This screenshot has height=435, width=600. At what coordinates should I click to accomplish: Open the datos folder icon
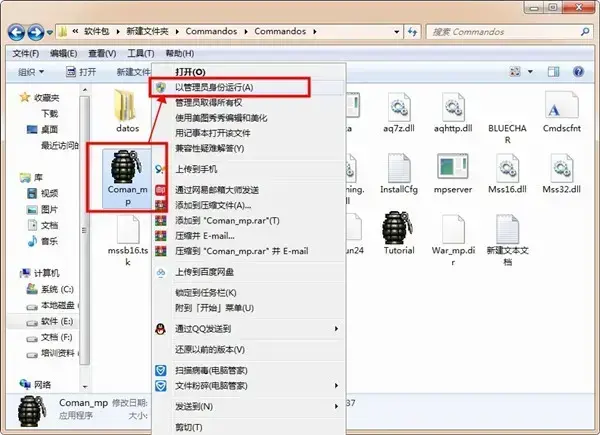(126, 105)
